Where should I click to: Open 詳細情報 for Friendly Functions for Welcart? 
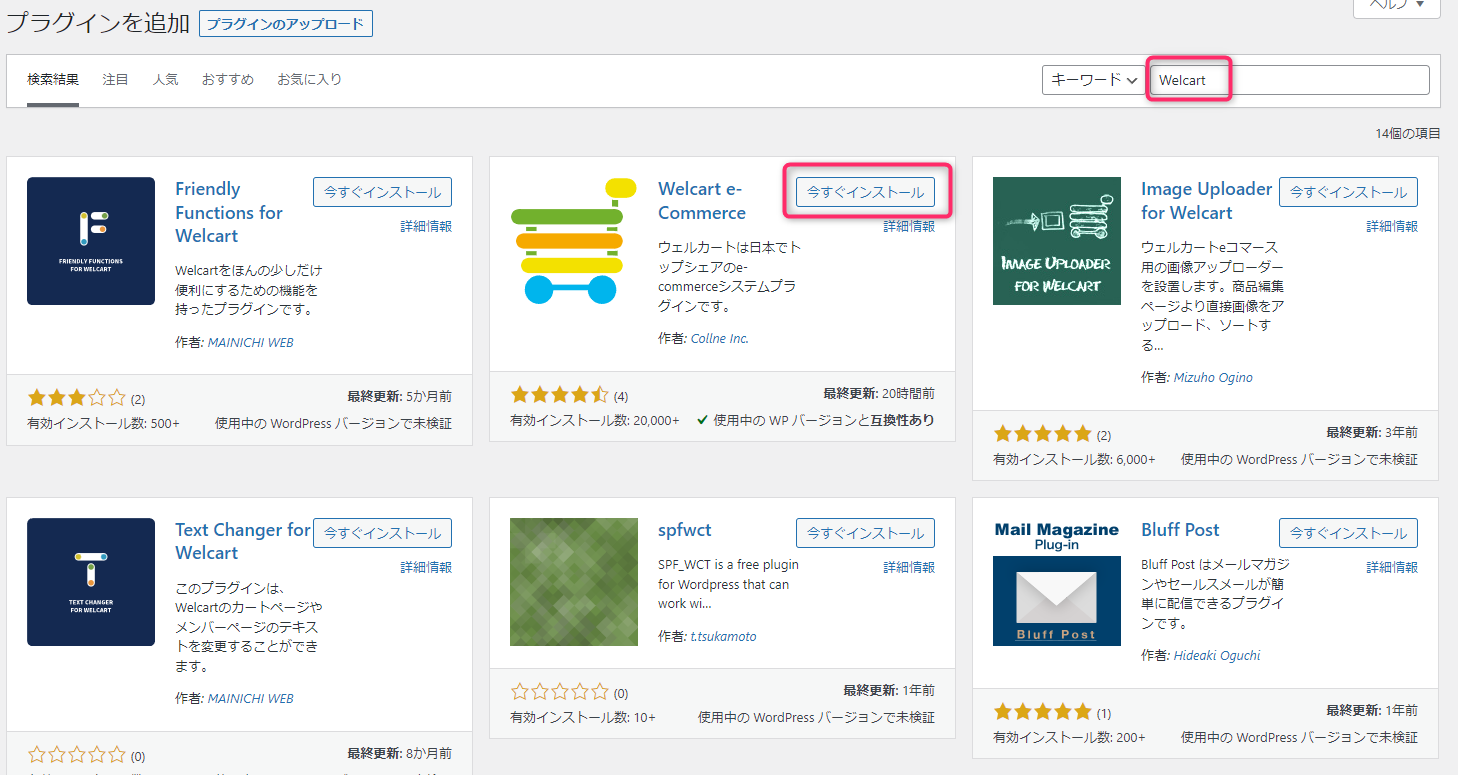pyautogui.click(x=426, y=227)
